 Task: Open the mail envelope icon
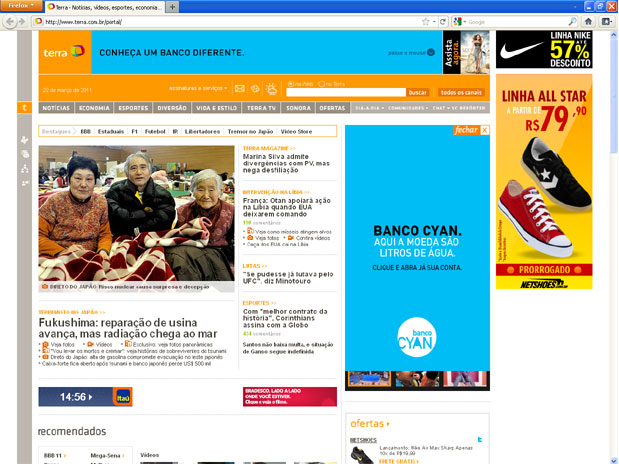[x=240, y=89]
